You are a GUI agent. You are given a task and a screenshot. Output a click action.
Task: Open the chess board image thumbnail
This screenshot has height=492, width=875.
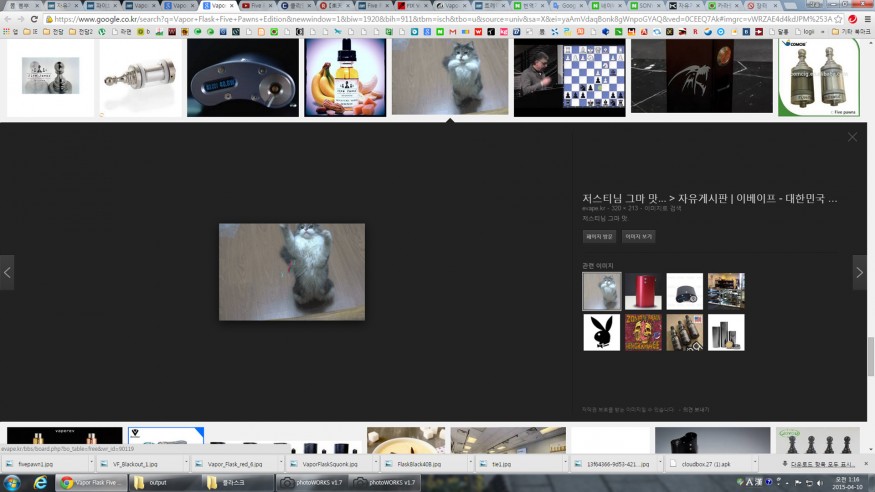point(569,77)
